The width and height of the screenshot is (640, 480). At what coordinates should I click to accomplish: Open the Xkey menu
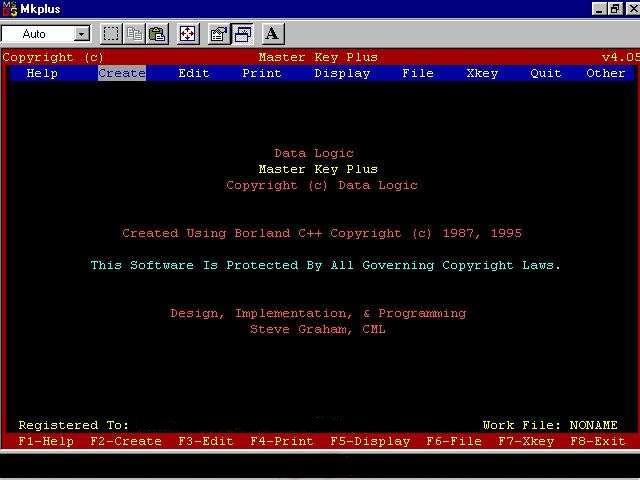tap(482, 73)
